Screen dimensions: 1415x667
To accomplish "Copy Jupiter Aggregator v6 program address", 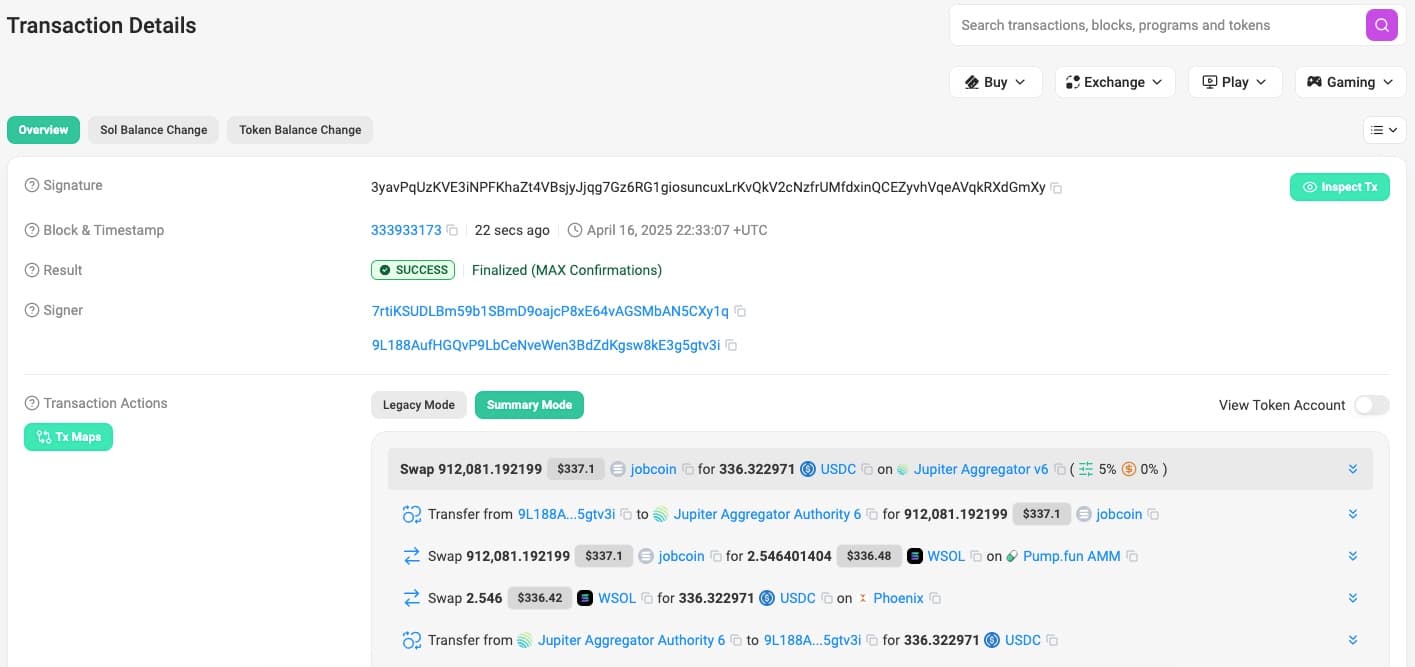I will coord(1059,469).
